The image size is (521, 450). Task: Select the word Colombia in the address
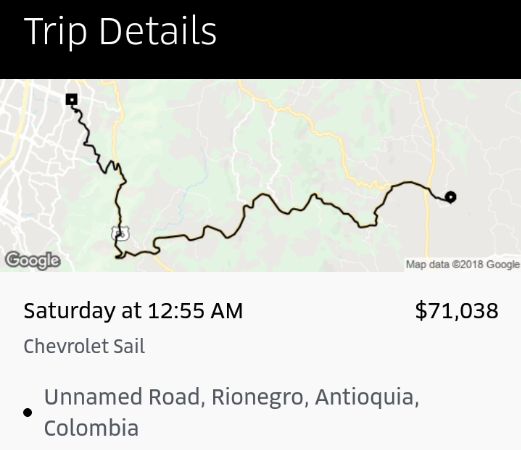click(x=91, y=428)
